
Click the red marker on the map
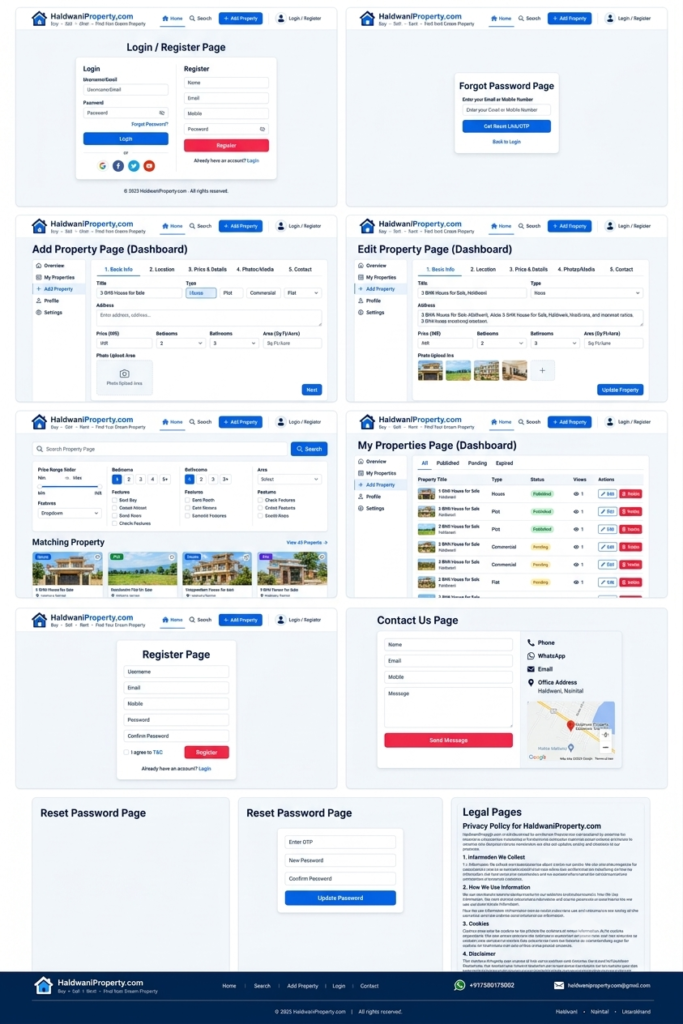(x=570, y=726)
